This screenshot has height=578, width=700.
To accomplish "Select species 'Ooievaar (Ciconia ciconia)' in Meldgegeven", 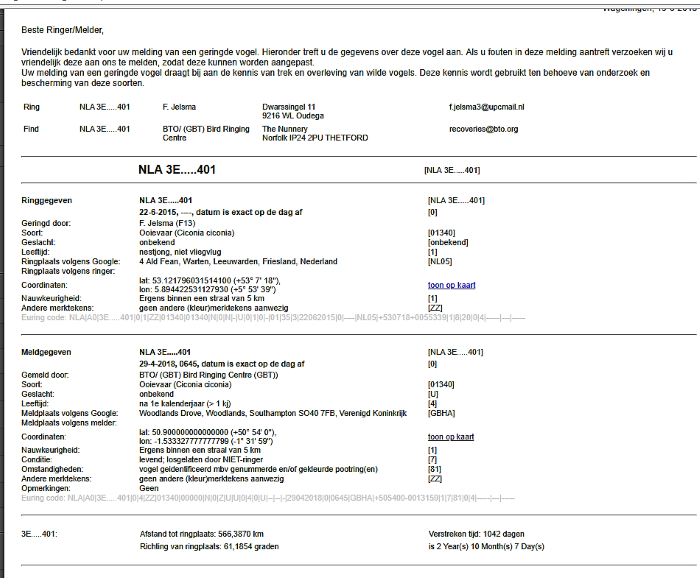I will point(185,385).
